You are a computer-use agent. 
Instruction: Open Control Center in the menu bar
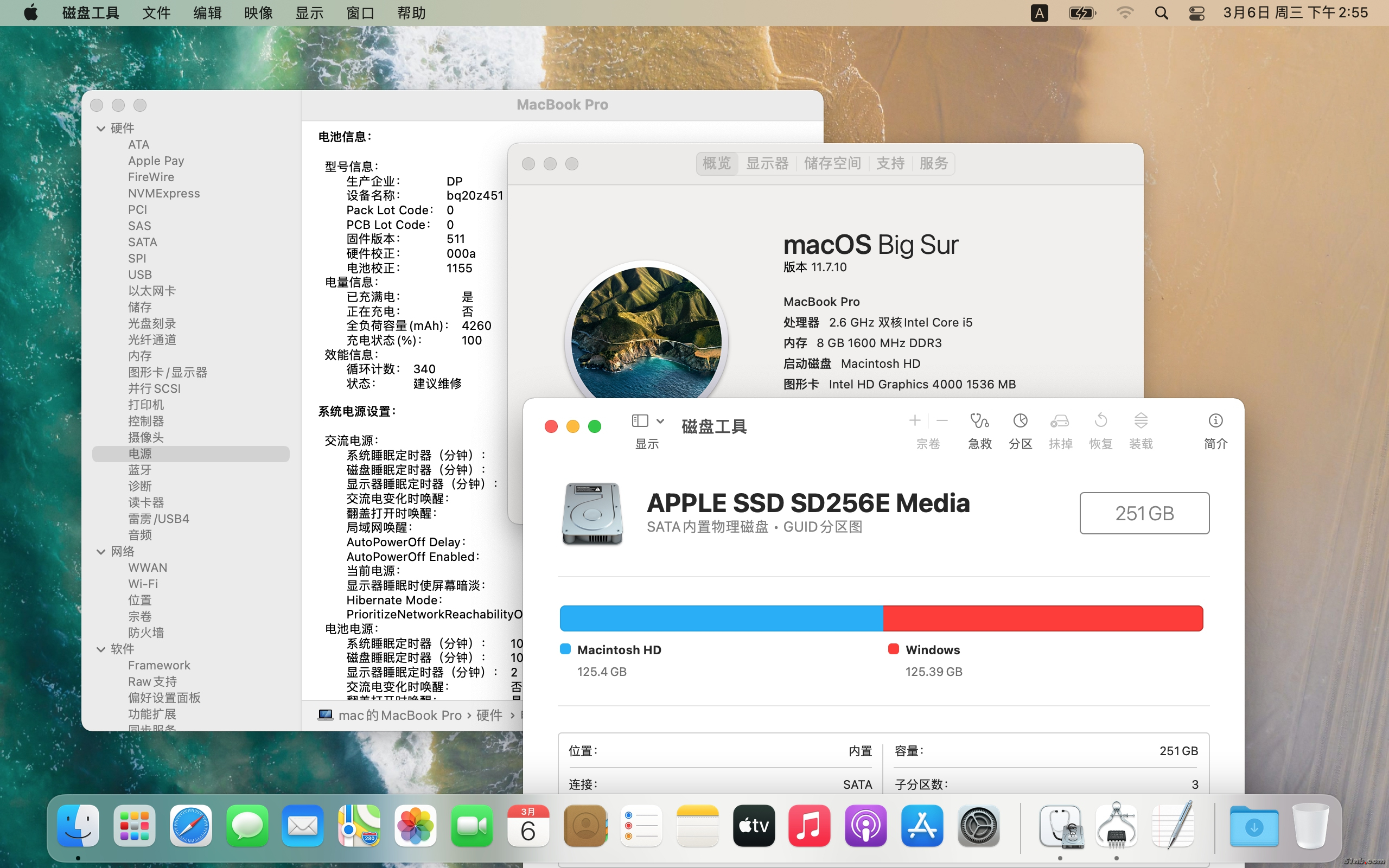(1197, 12)
